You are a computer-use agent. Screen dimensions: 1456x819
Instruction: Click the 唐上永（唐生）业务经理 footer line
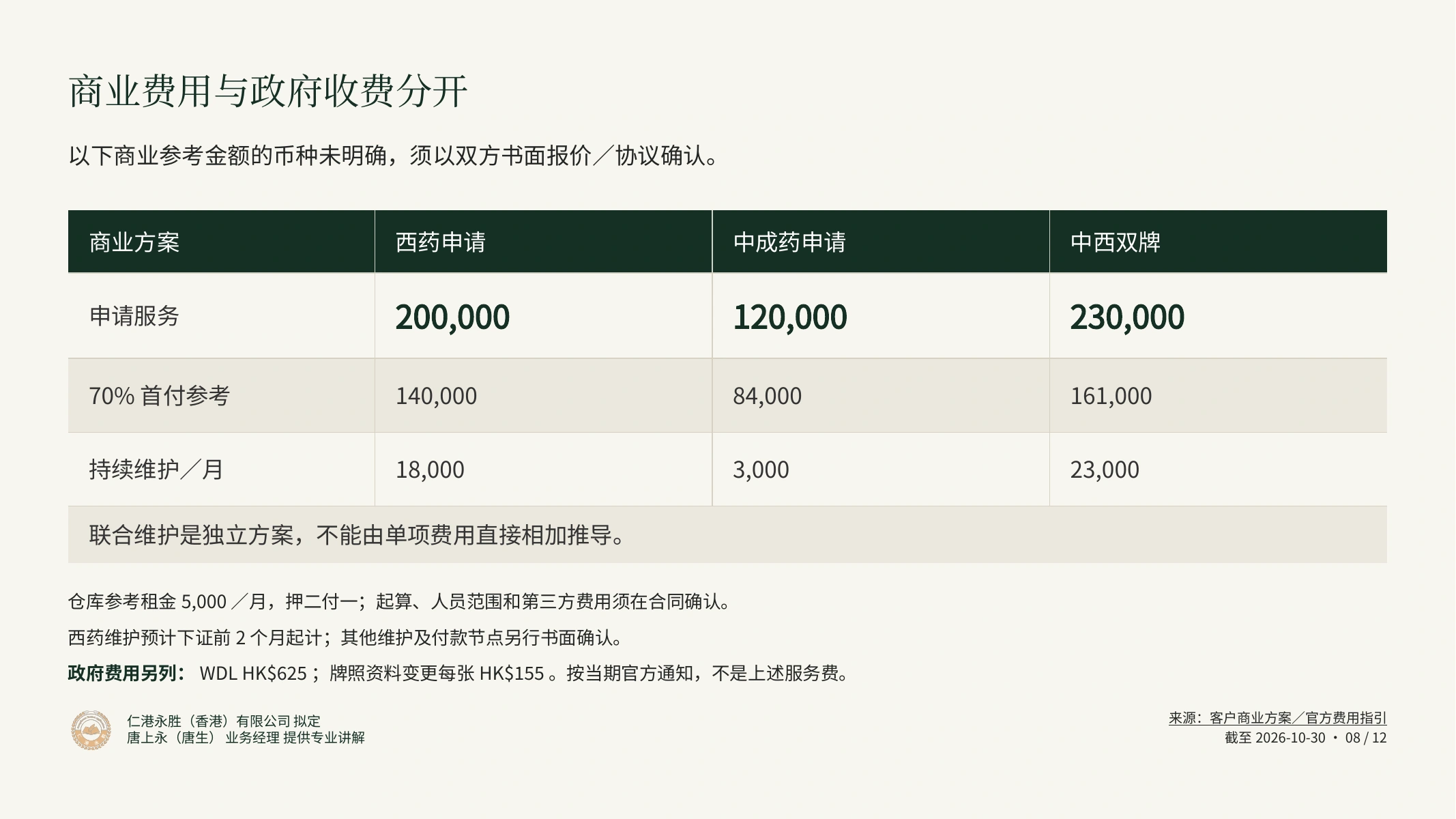pyautogui.click(x=246, y=738)
